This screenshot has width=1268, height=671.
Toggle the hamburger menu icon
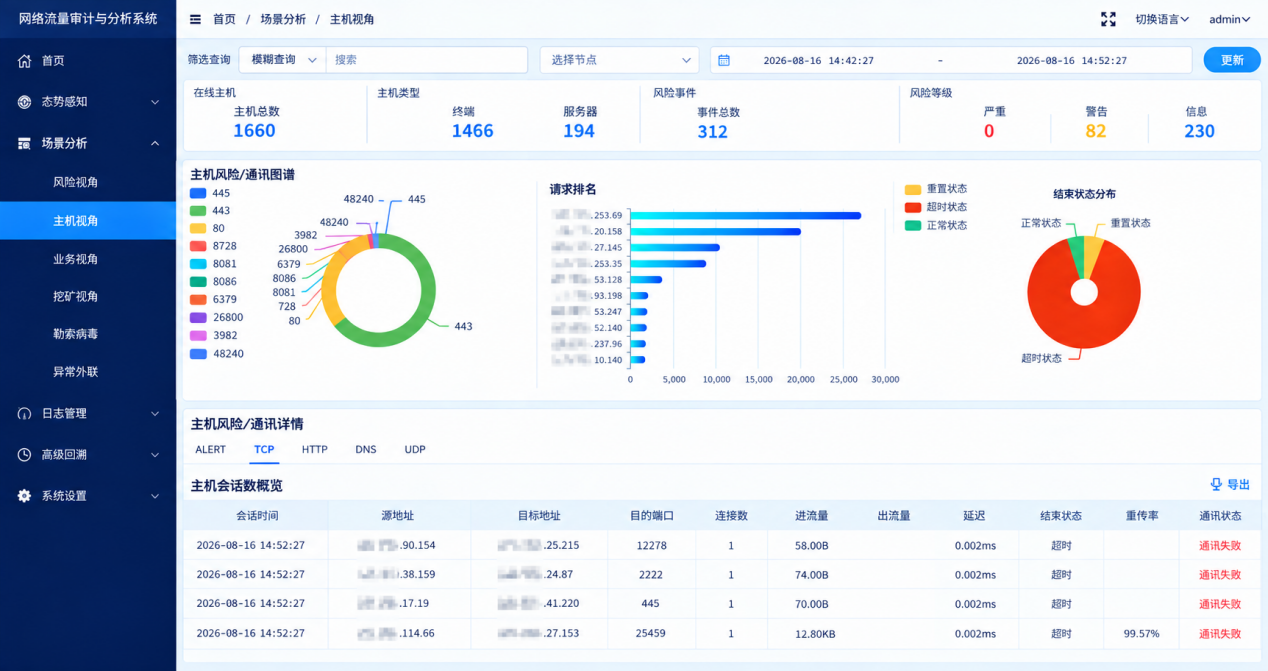195,19
